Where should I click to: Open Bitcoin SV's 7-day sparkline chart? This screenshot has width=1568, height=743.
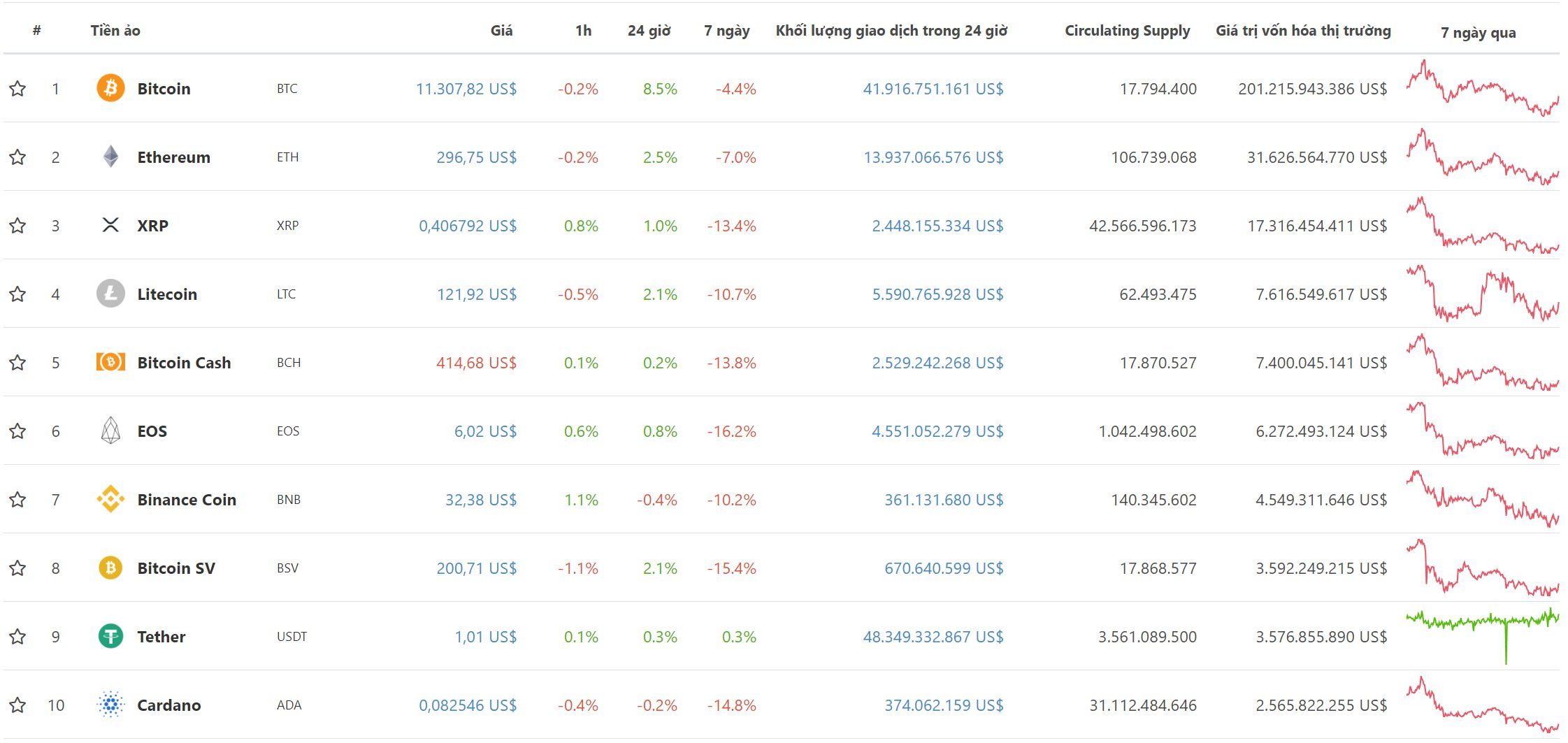click(1482, 567)
